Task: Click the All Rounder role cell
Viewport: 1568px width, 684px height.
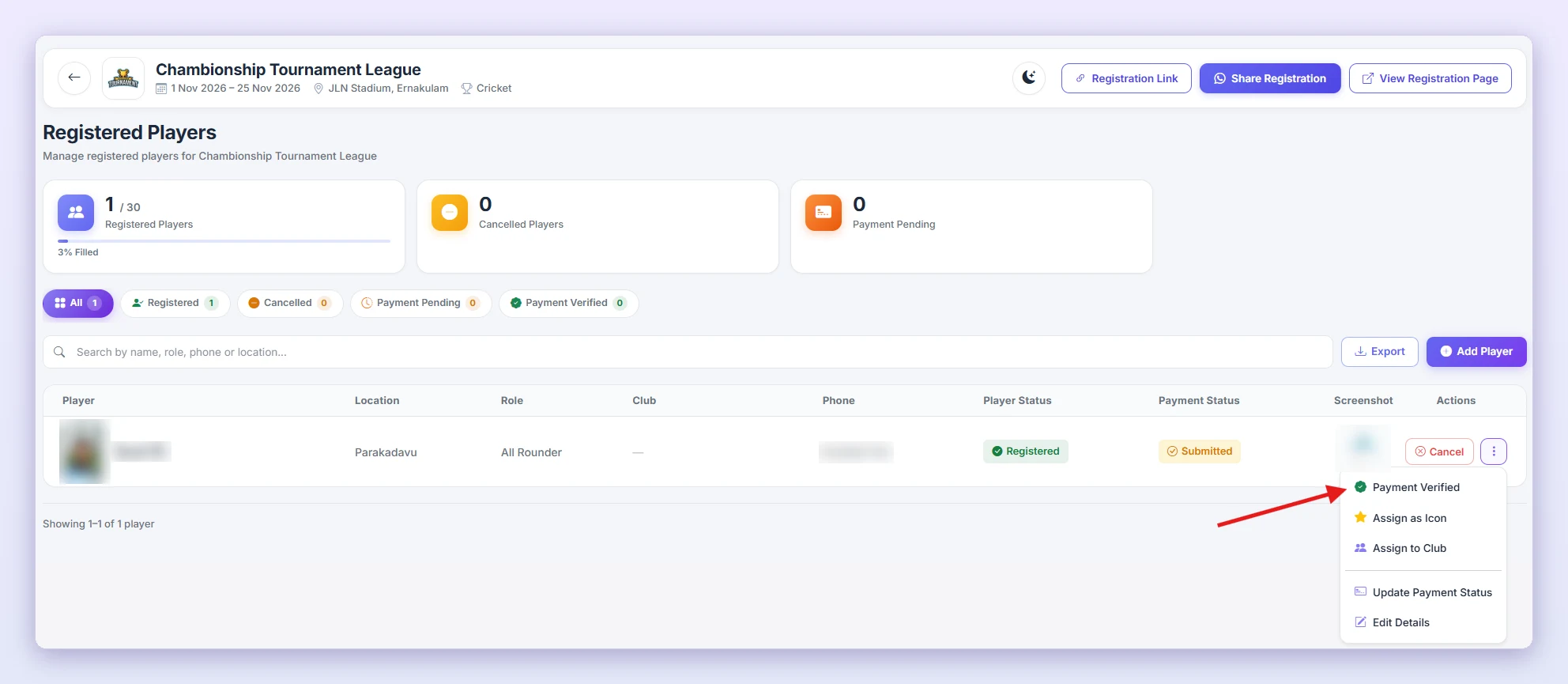Action: [x=531, y=452]
